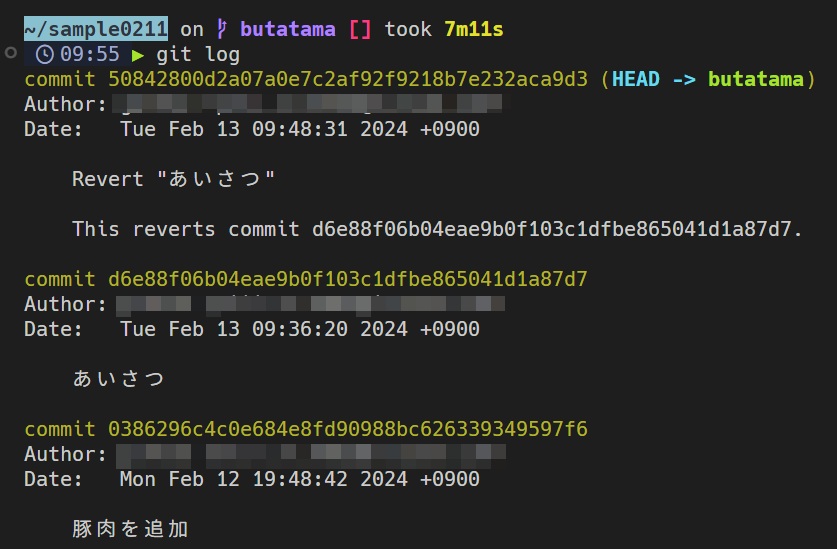Click the HEAD pointer label
The height and width of the screenshot is (549, 837).
[636, 79]
